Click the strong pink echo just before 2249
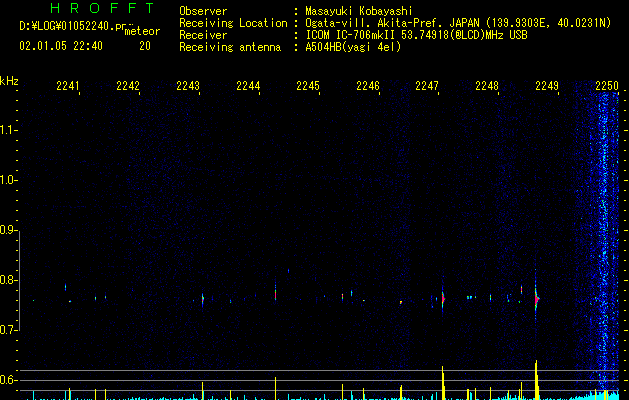Viewport: 629px width, 400px height. [x=536, y=299]
